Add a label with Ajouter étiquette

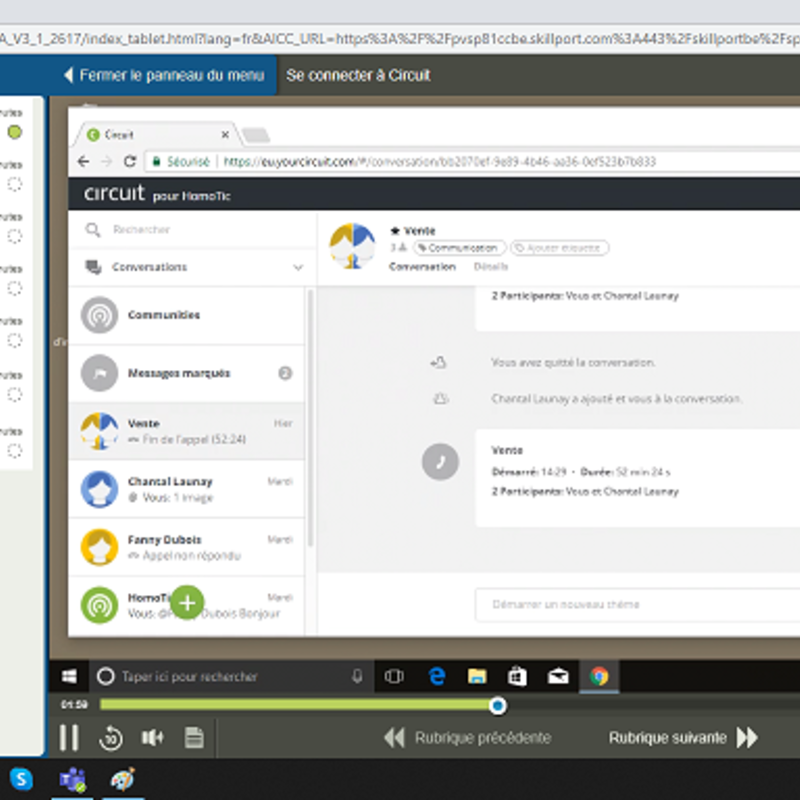pos(560,248)
